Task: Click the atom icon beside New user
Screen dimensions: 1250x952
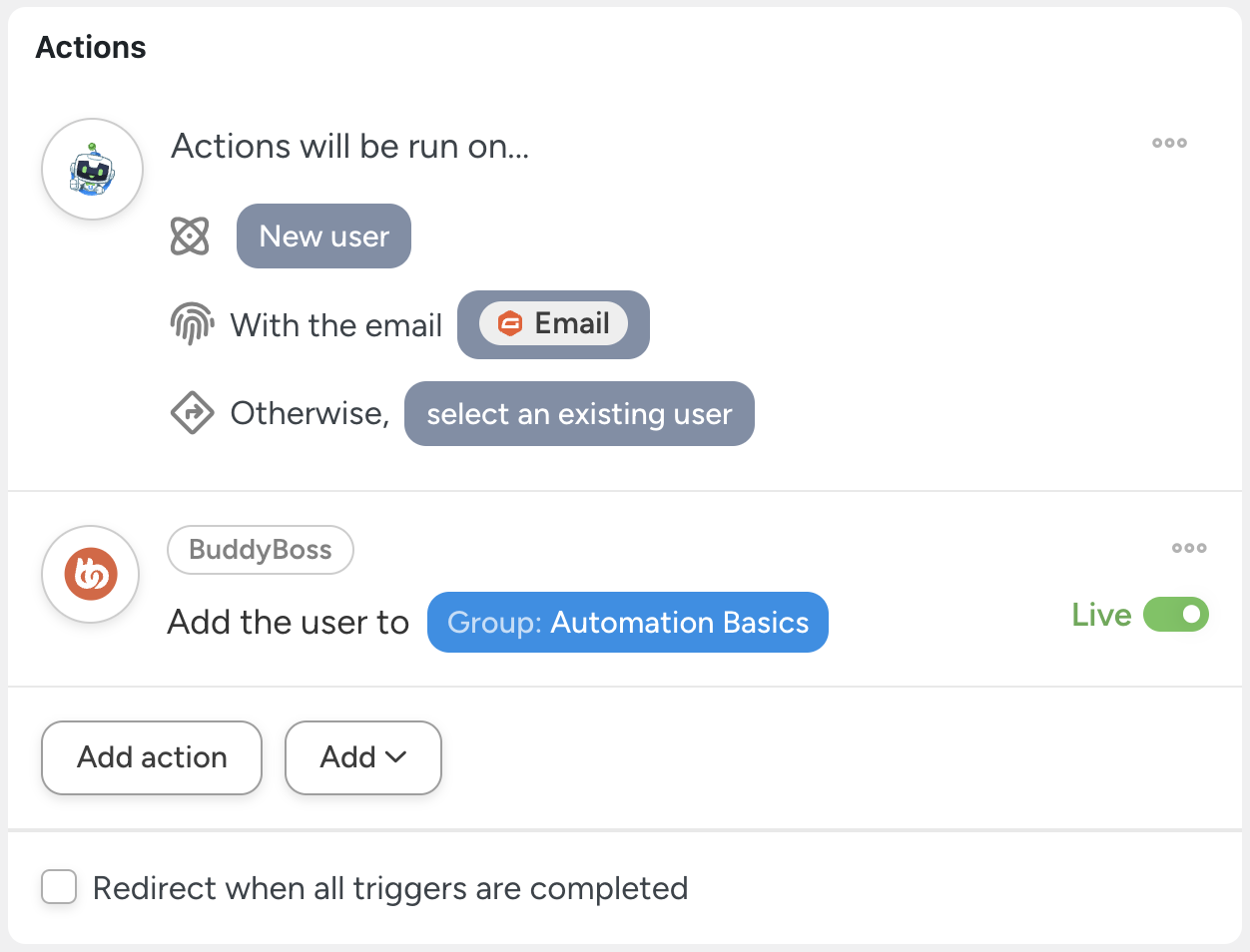Action: coord(190,237)
